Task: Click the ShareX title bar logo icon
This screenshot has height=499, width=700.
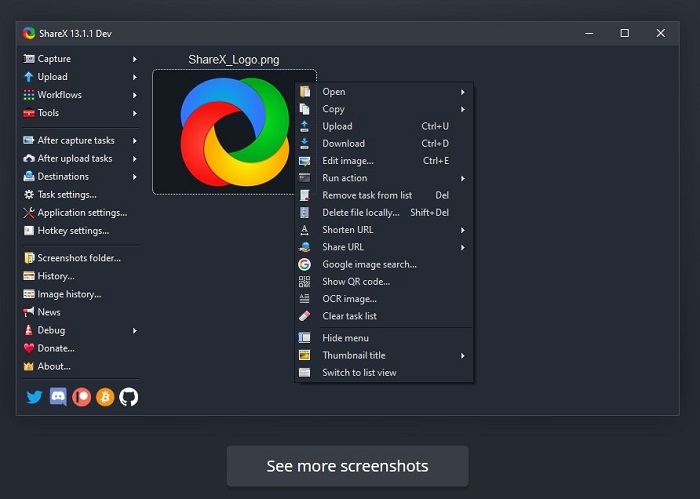Action: tap(29, 33)
